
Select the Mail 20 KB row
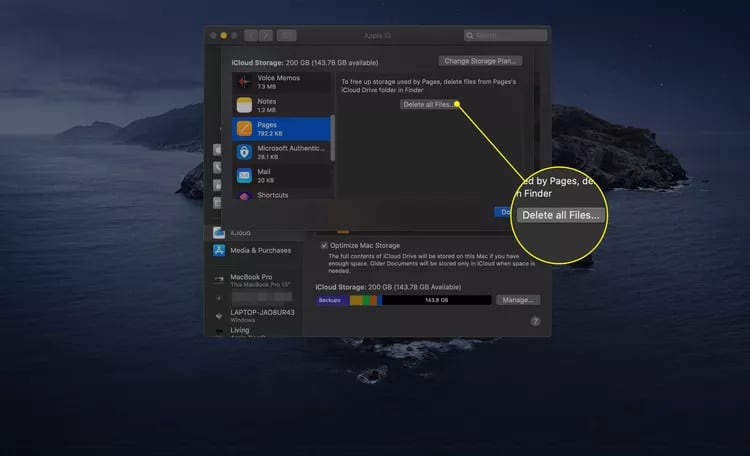pos(281,176)
